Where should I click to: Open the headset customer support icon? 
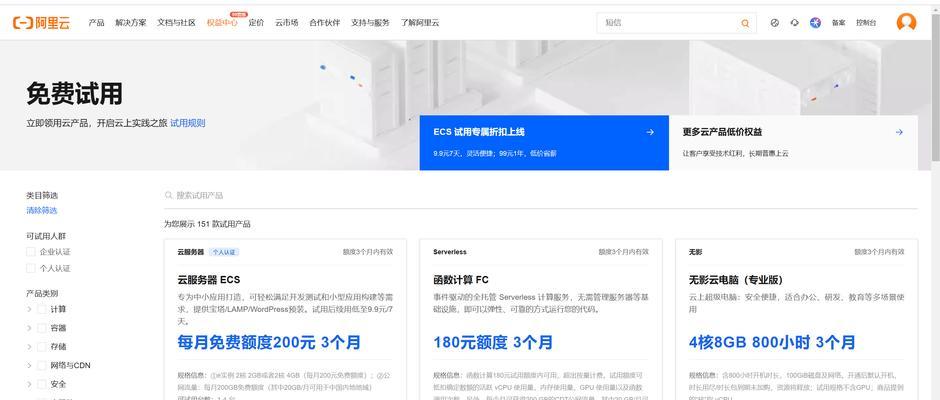tap(794, 23)
